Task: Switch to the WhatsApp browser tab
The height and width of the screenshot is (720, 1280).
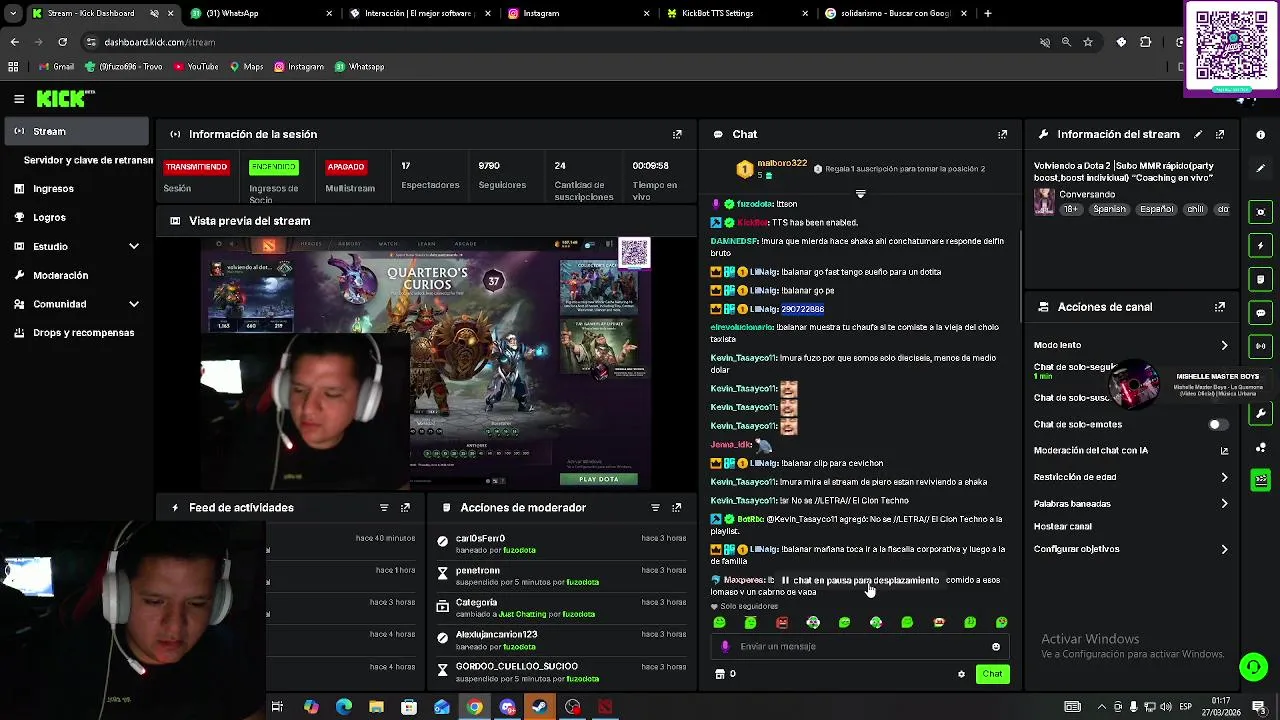Action: point(261,14)
